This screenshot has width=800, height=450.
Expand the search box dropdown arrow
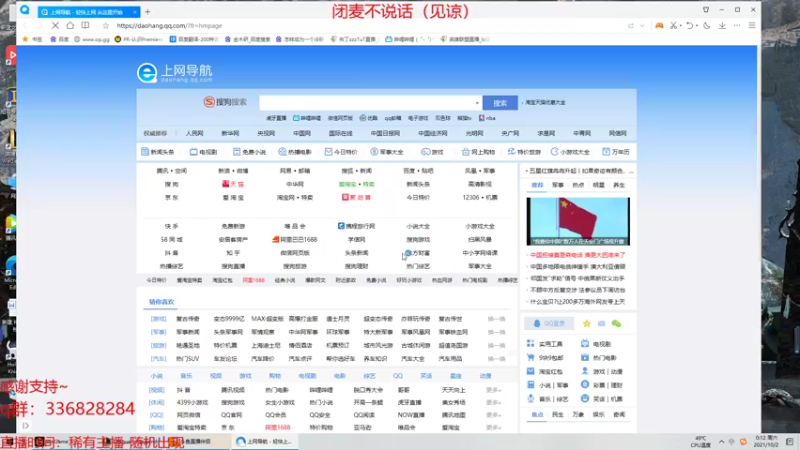(x=477, y=103)
